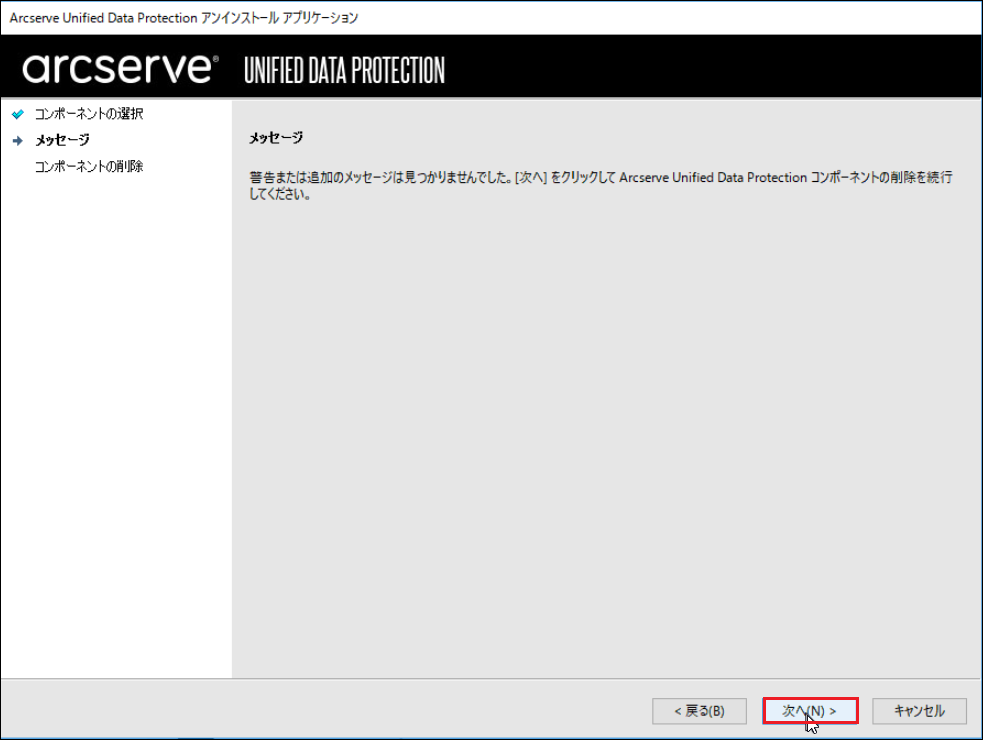
Task: Click the first line of the warning message text
Action: tap(601, 177)
